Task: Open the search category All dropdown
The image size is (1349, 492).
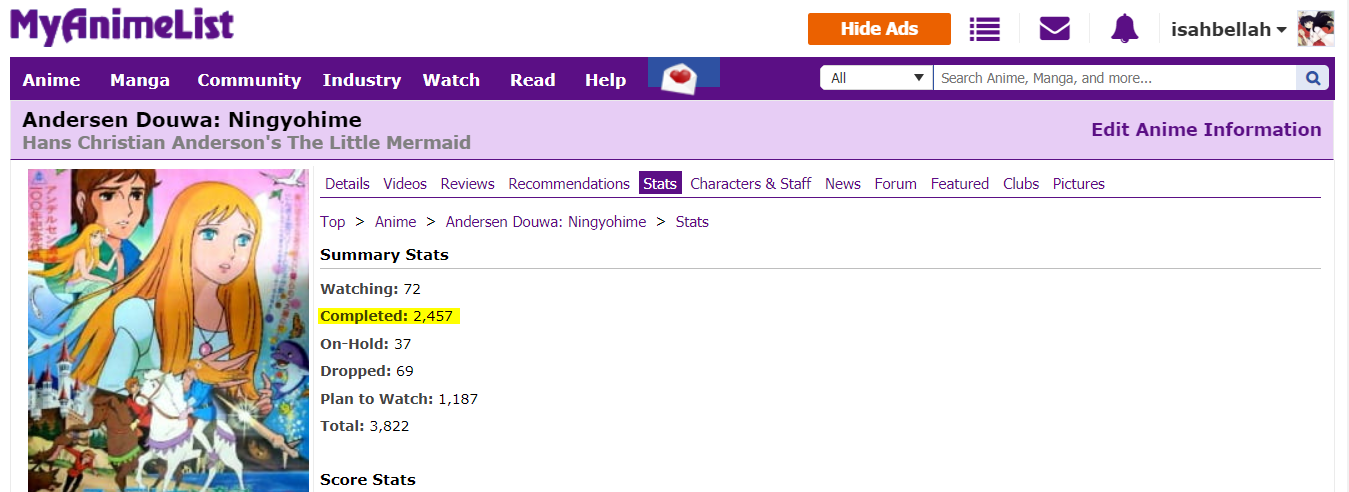Action: tap(876, 78)
